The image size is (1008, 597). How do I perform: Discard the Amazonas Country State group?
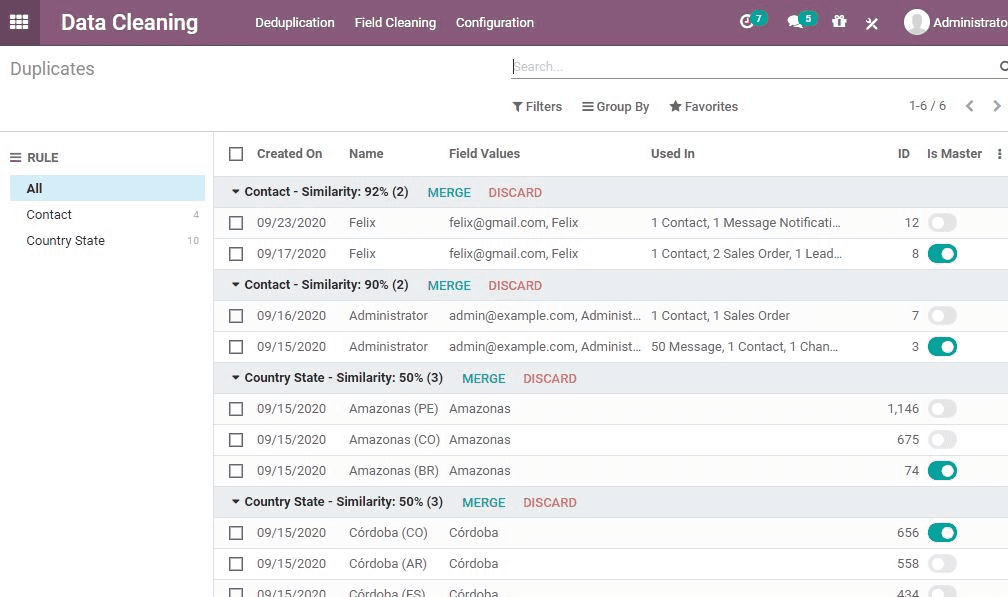[550, 379]
